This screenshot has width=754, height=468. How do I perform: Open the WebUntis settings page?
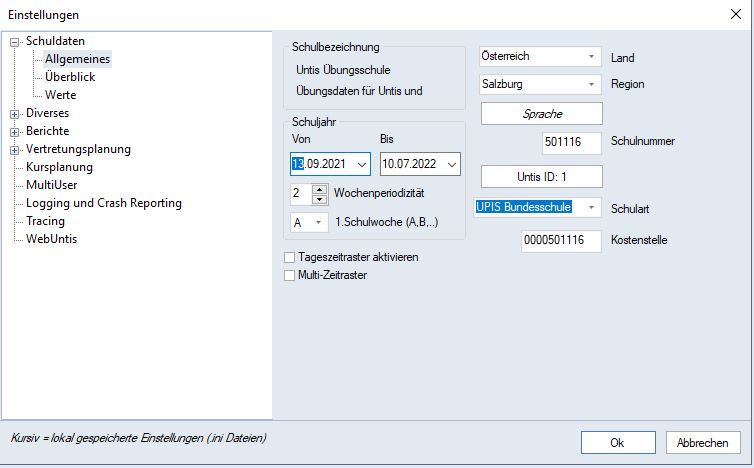tap(51, 239)
